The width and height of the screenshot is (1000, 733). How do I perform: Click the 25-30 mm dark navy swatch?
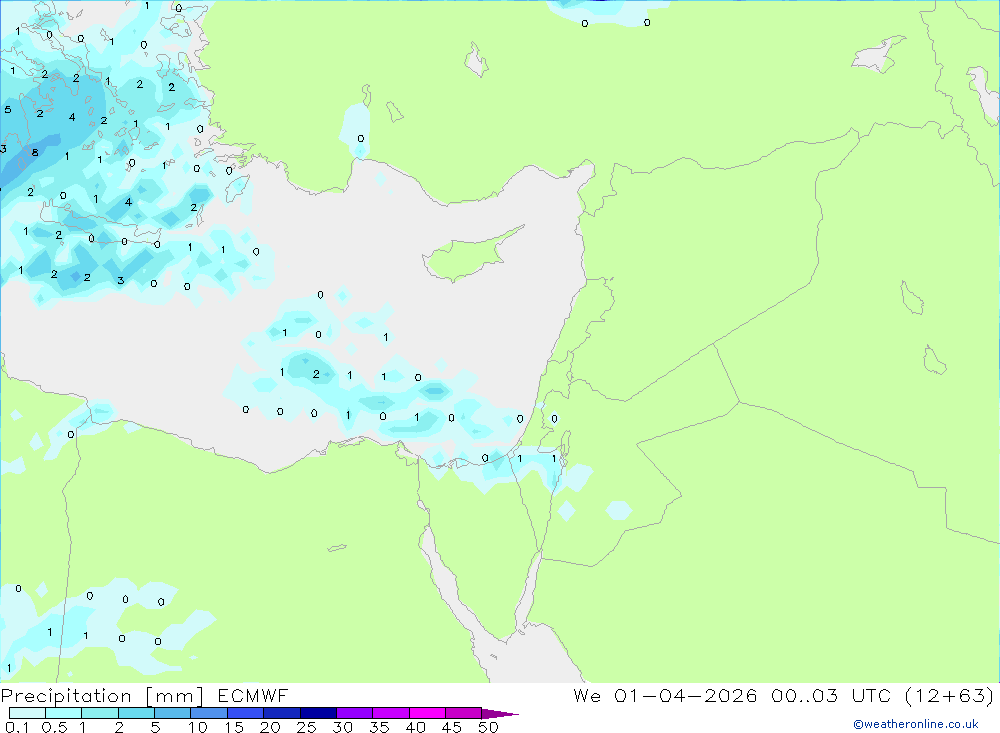[x=318, y=713]
